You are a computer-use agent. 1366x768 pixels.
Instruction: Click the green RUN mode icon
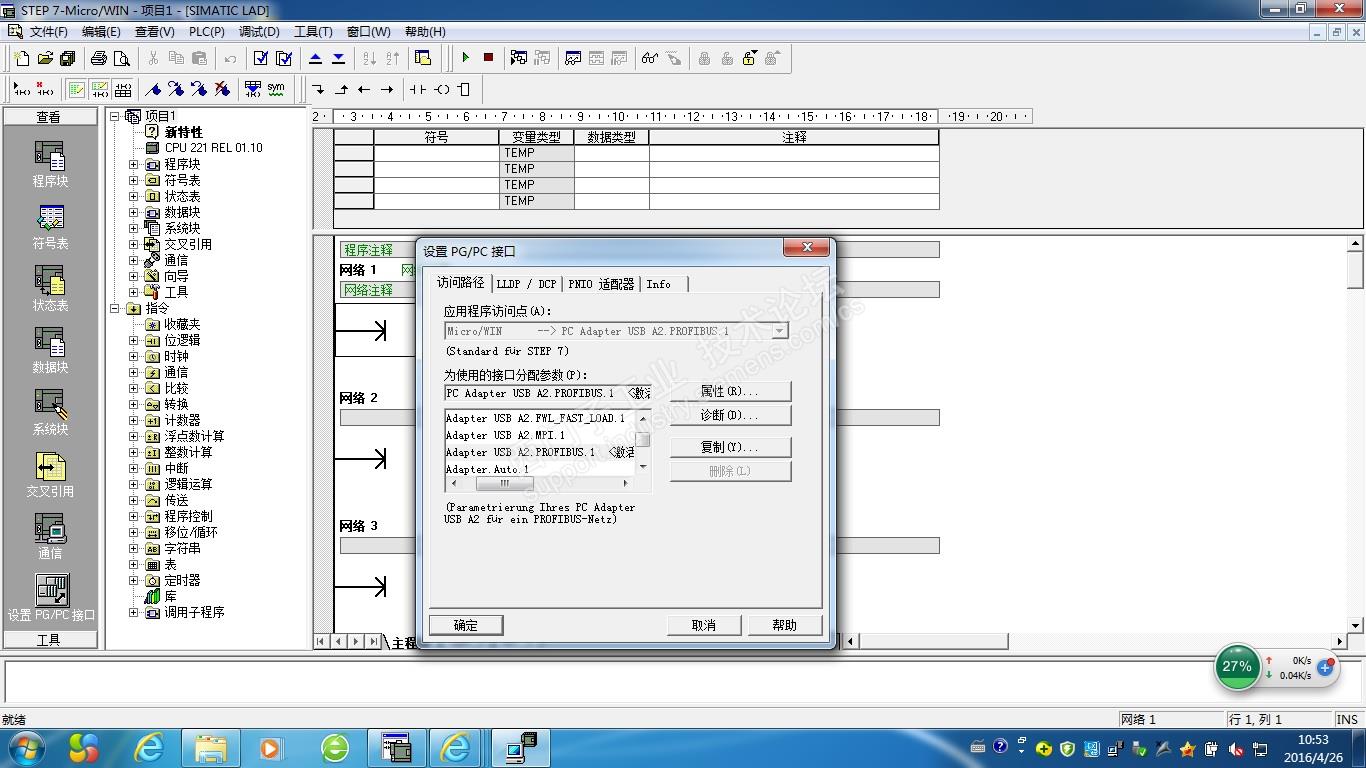[465, 58]
